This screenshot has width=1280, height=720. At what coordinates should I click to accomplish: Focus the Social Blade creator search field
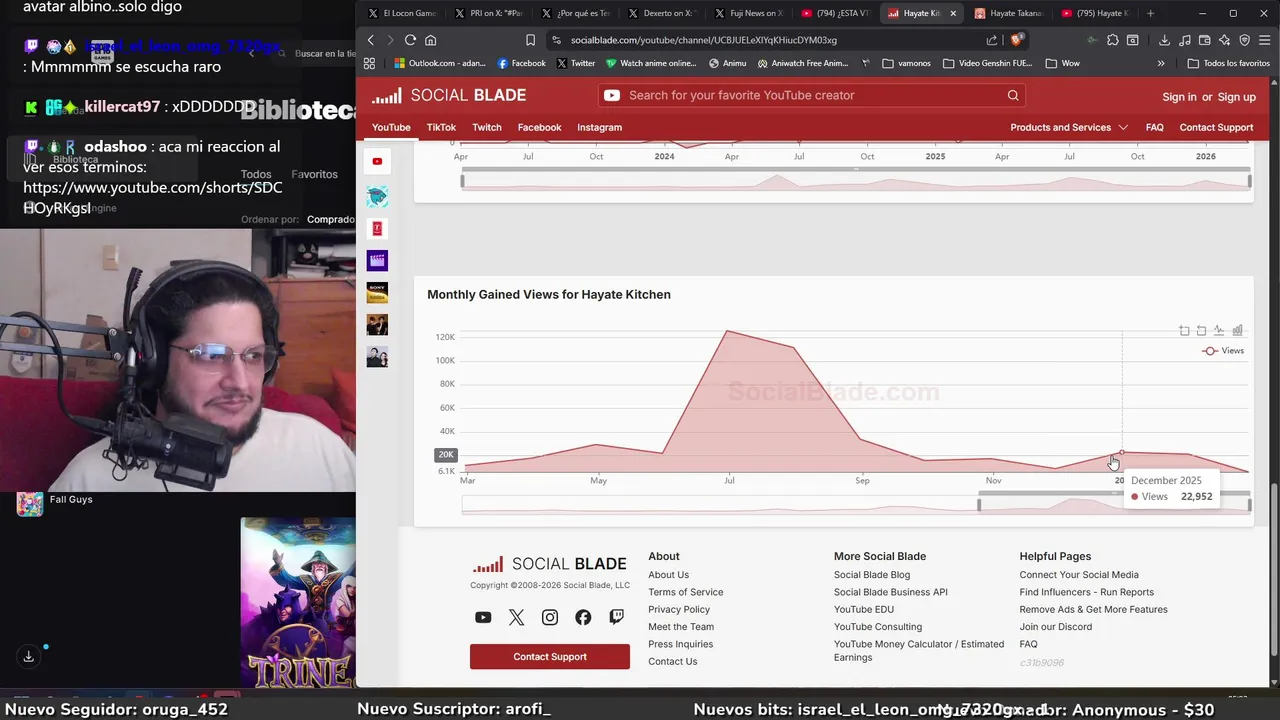click(x=811, y=95)
